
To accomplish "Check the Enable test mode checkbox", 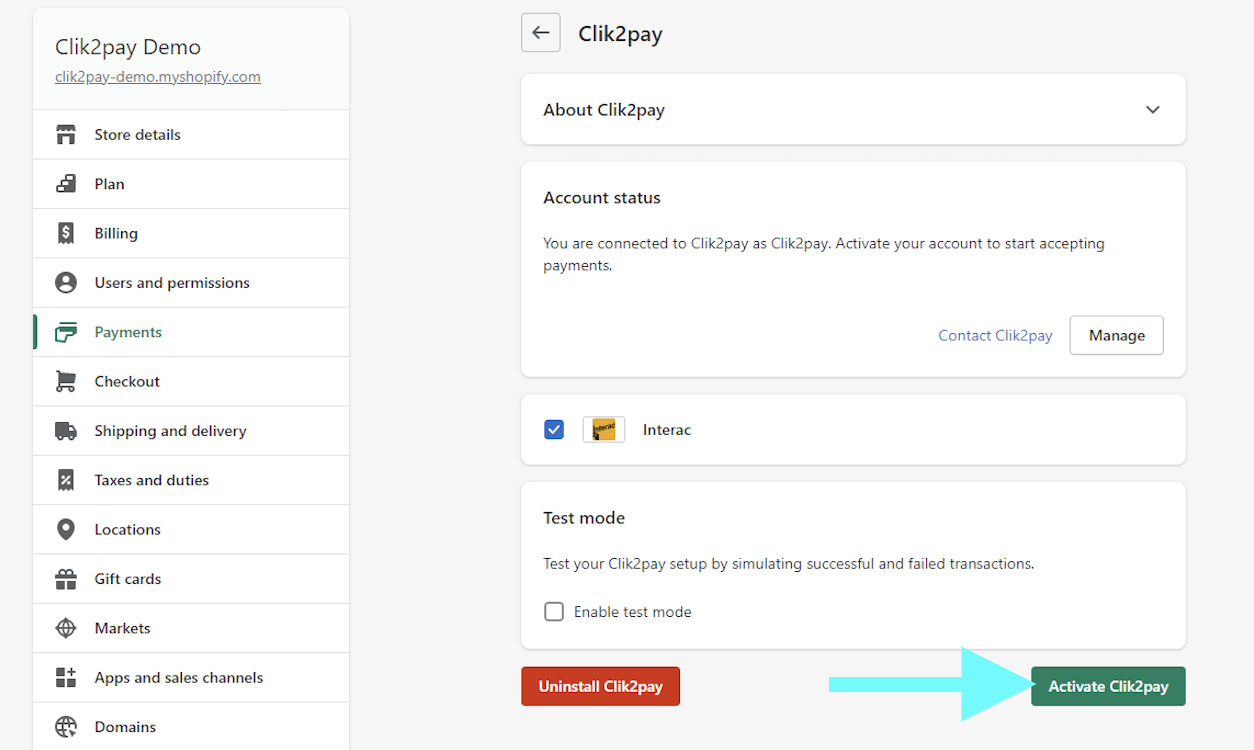I will click(x=554, y=612).
